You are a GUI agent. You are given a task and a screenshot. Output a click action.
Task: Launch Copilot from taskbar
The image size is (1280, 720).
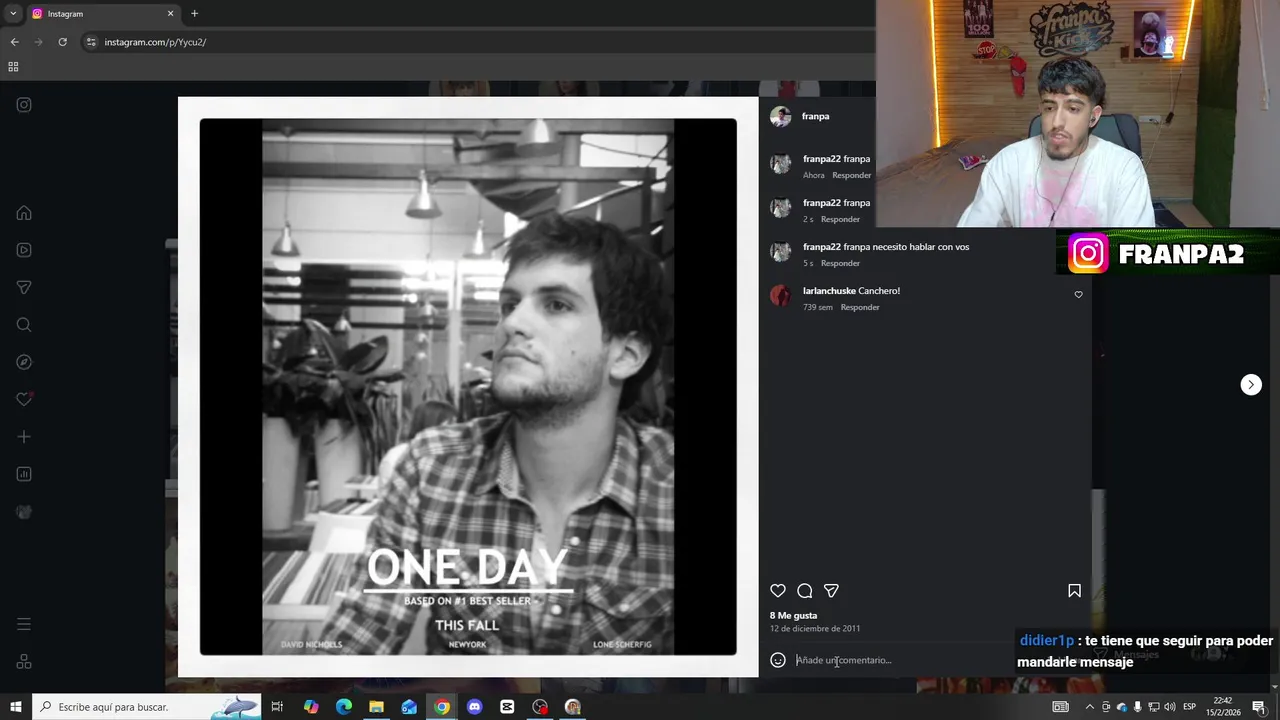point(311,707)
